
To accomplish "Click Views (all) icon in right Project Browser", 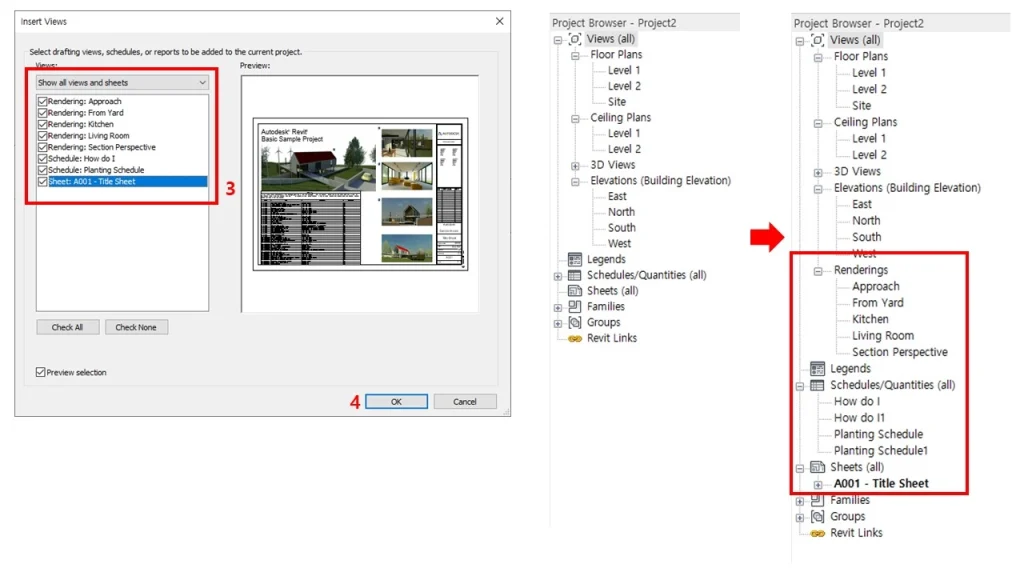I will 818,40.
